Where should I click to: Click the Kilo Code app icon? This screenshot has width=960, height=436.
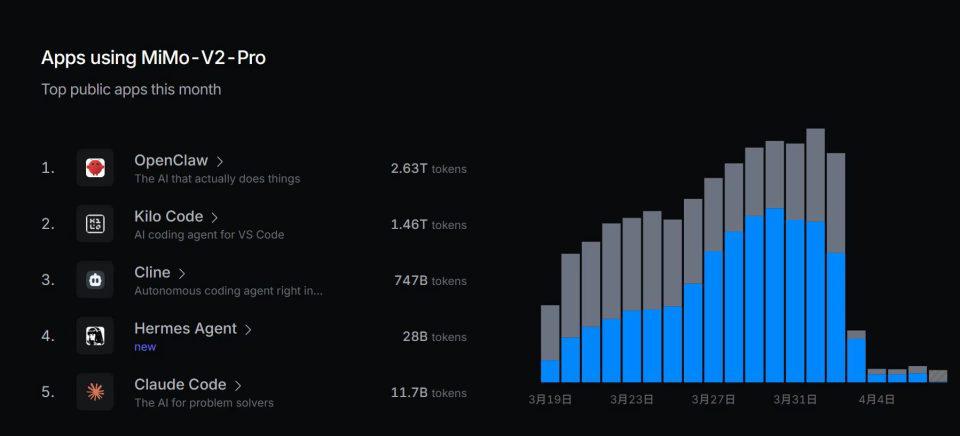(95, 224)
